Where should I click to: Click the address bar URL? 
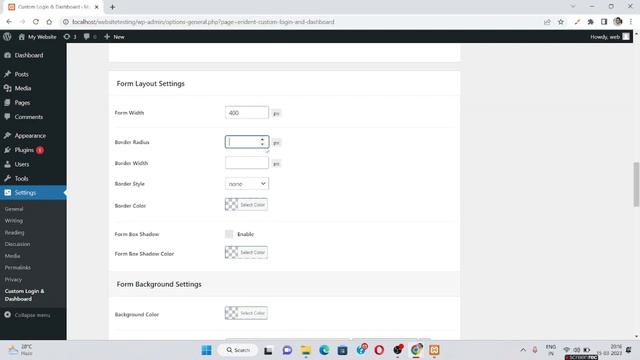pos(203,22)
